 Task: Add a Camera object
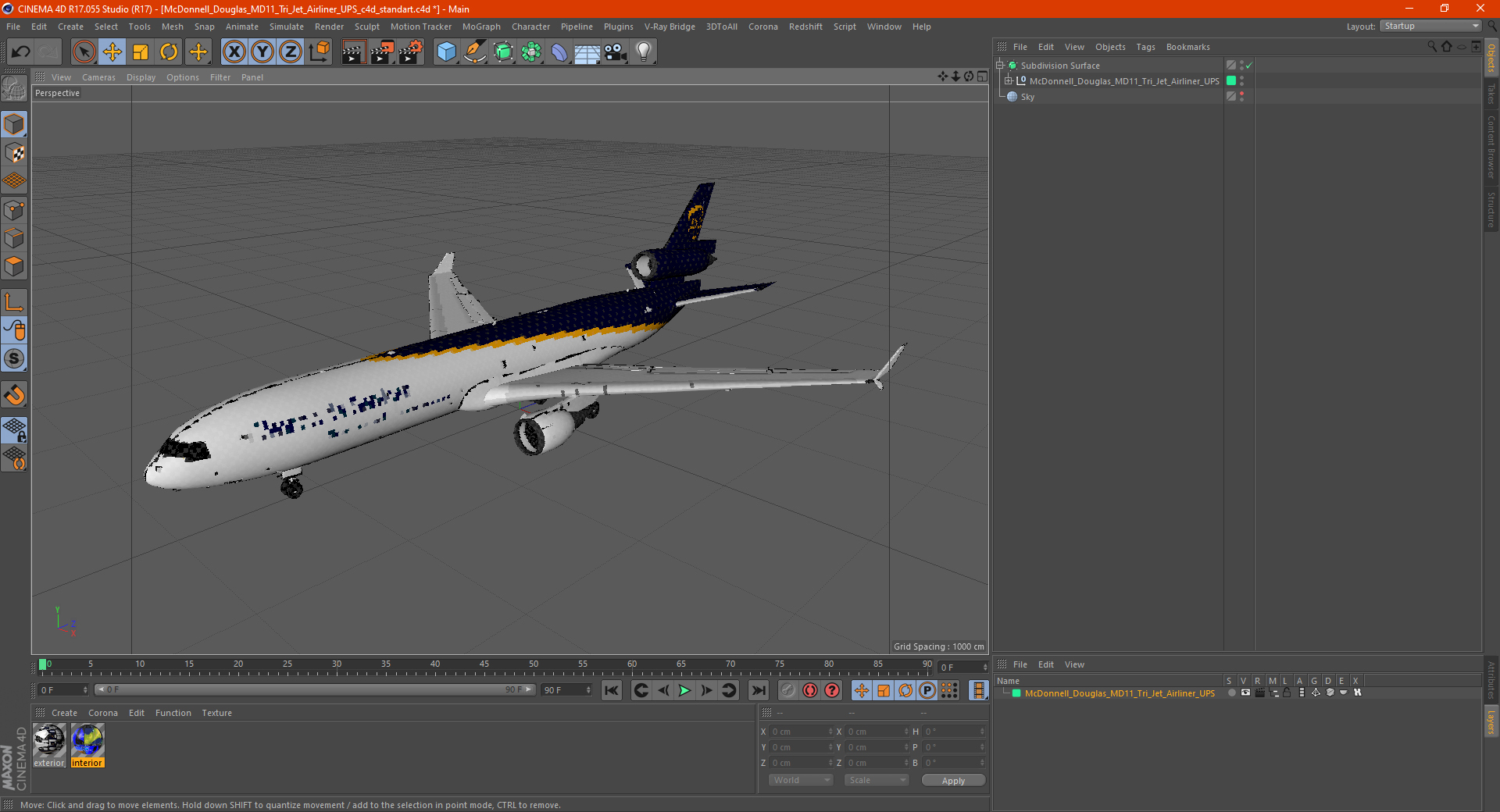tap(616, 52)
